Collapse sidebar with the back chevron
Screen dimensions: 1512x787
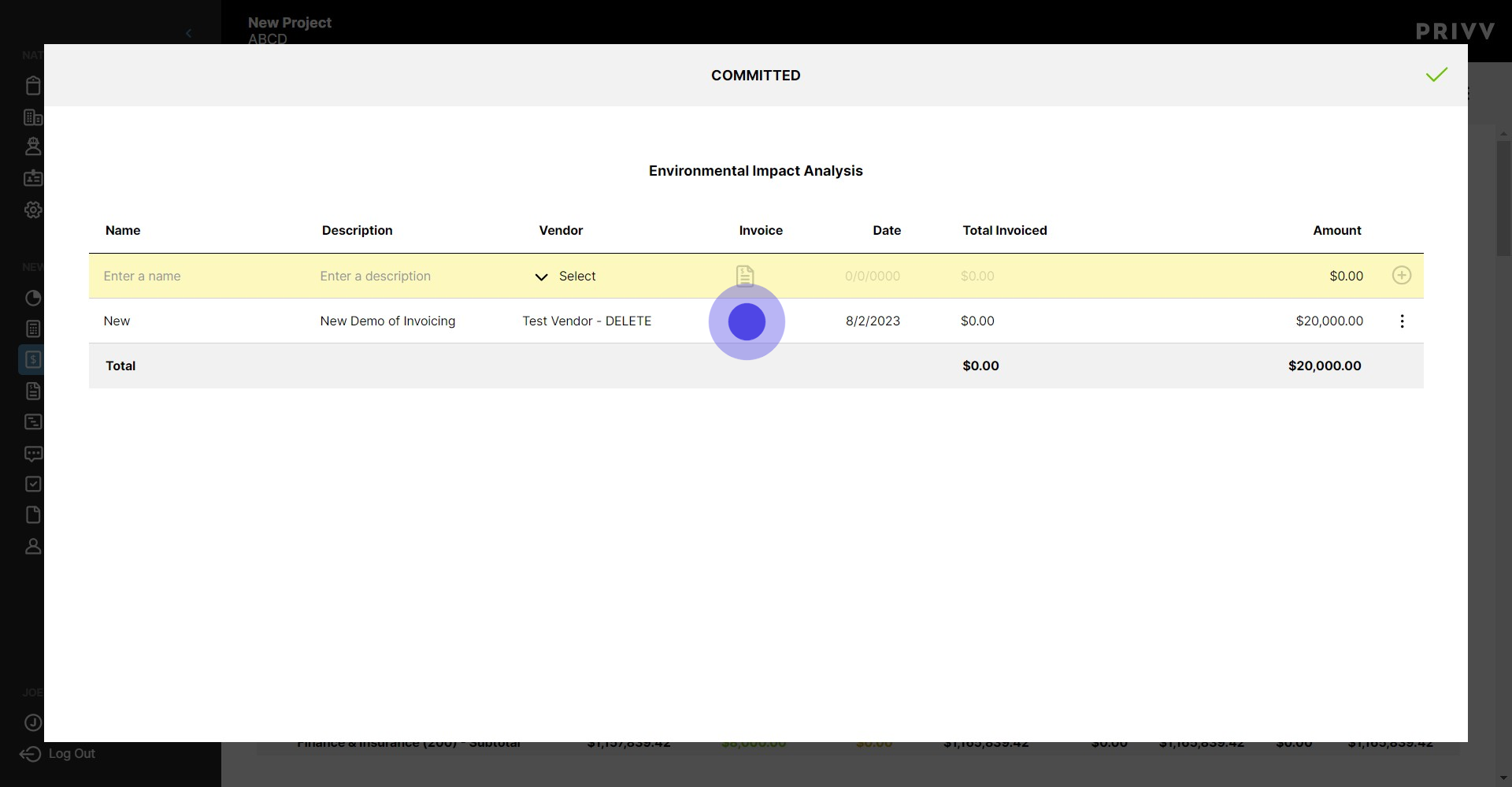pos(188,33)
